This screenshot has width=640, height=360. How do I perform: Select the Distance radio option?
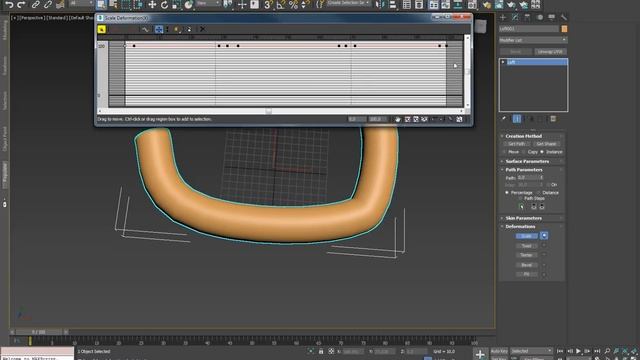click(548, 193)
